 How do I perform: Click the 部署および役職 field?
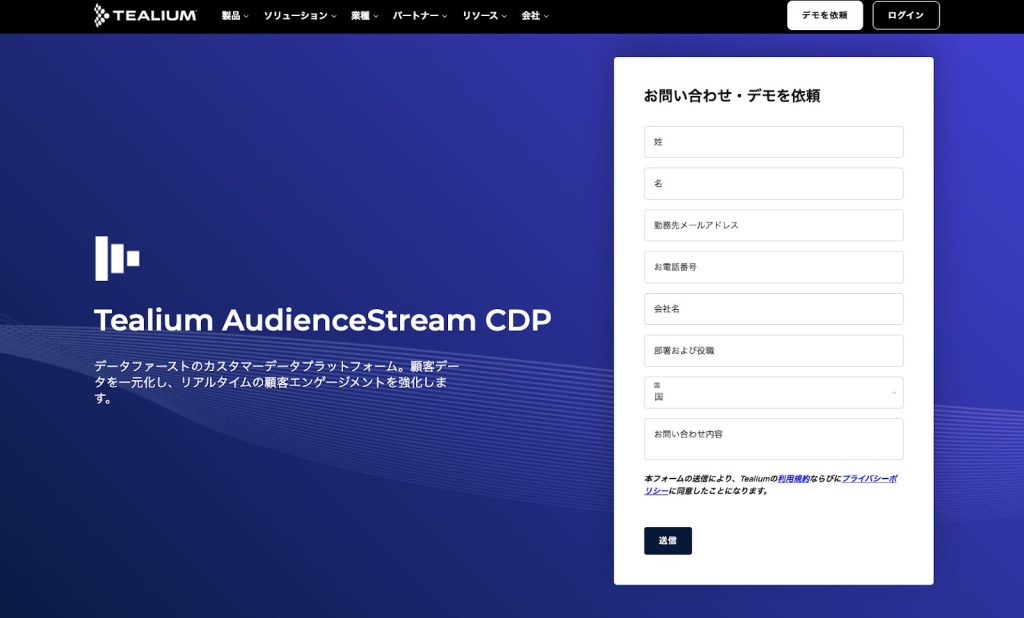click(x=773, y=351)
